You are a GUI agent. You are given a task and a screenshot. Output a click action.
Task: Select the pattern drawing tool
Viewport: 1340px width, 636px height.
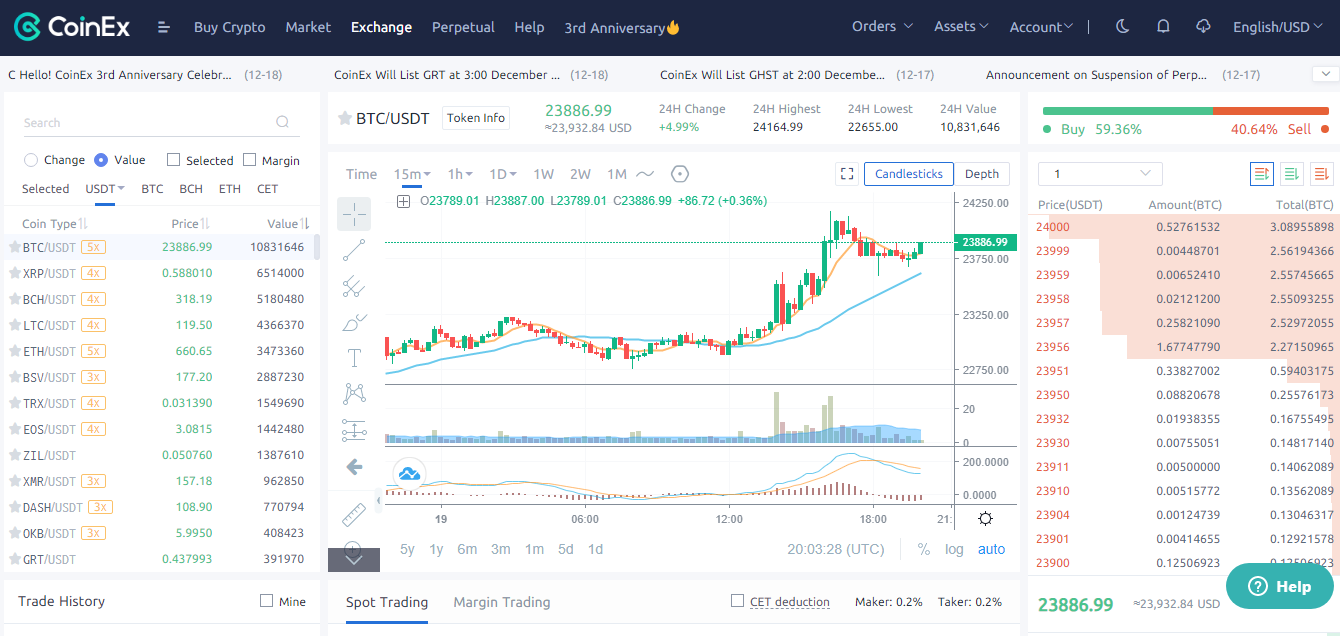354,394
